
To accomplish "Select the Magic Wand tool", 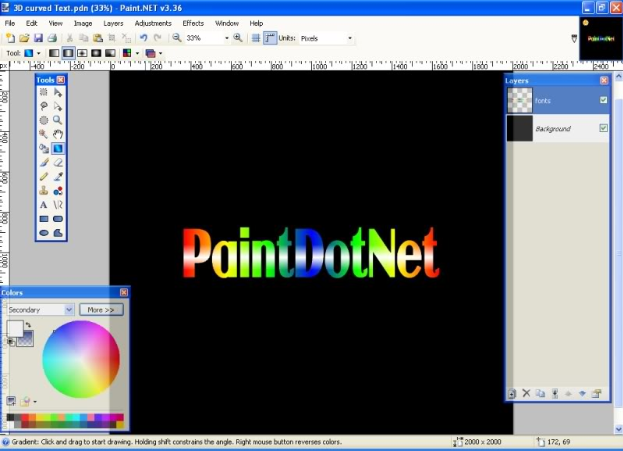I will click(x=44, y=134).
